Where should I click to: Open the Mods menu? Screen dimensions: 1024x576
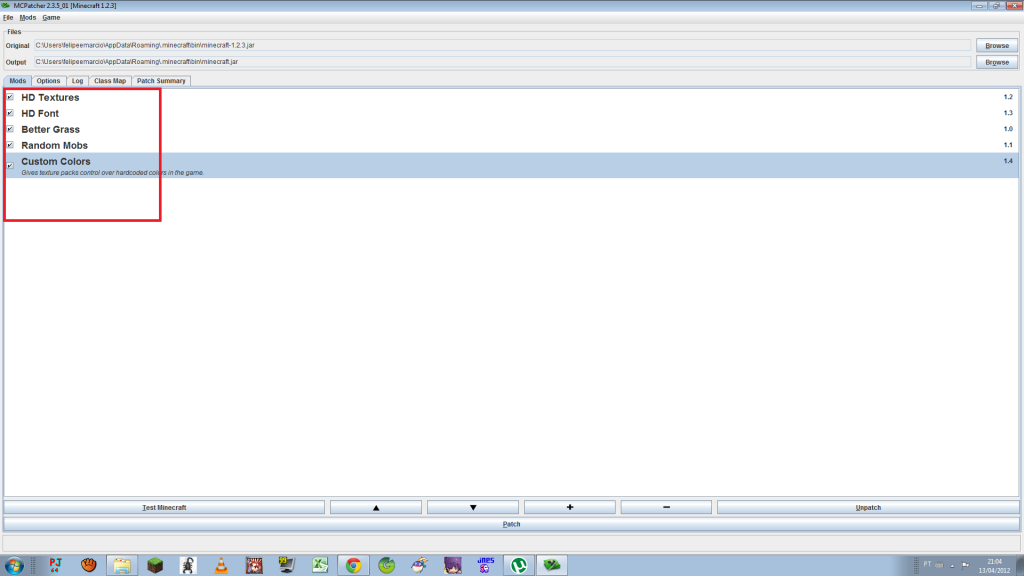pyautogui.click(x=27, y=17)
